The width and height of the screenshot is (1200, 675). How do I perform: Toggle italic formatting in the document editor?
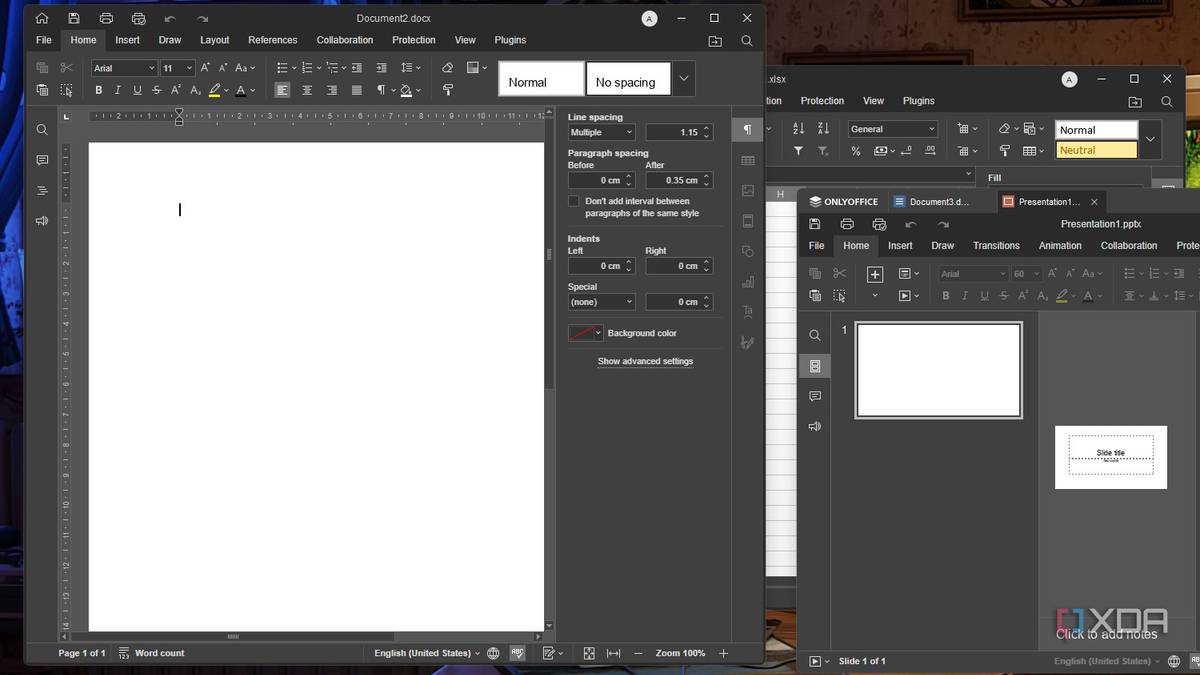point(117,90)
